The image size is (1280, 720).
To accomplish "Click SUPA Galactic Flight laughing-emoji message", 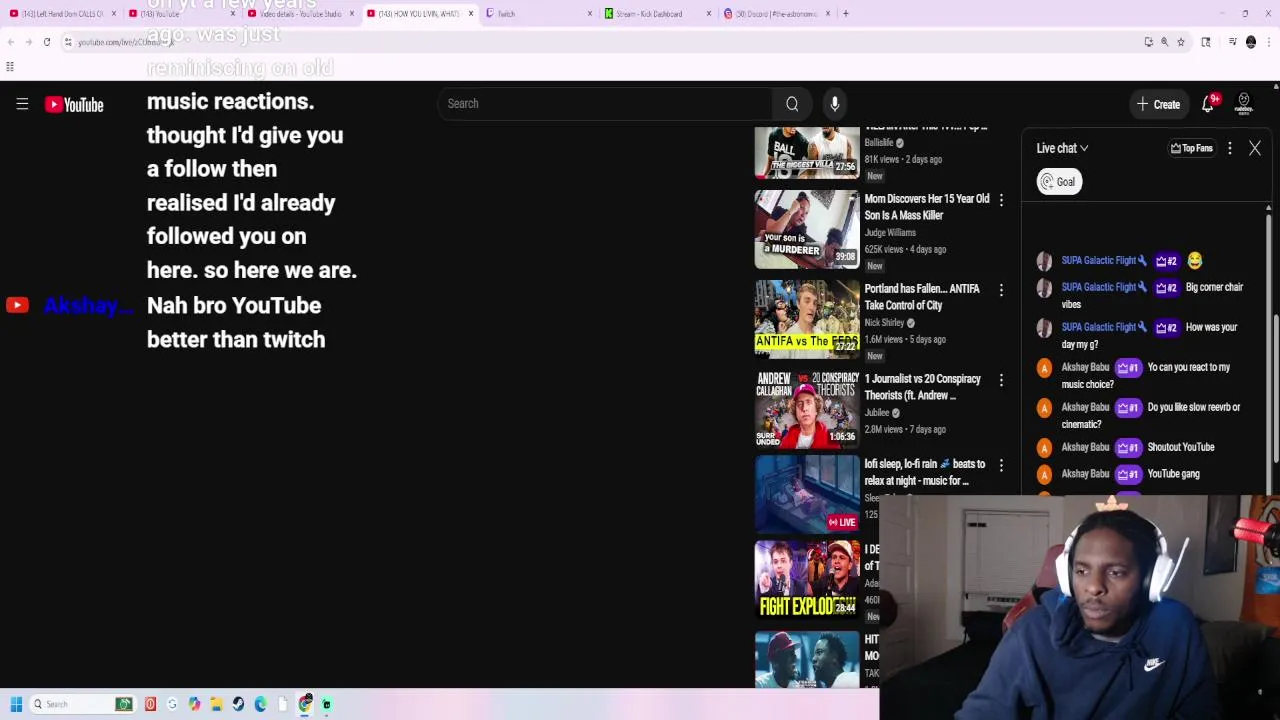I will pyautogui.click(x=1148, y=261).
